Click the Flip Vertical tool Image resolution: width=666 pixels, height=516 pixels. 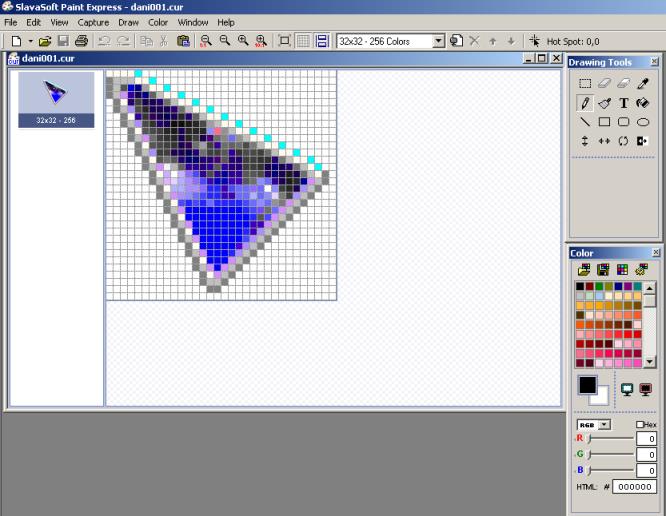coord(585,141)
